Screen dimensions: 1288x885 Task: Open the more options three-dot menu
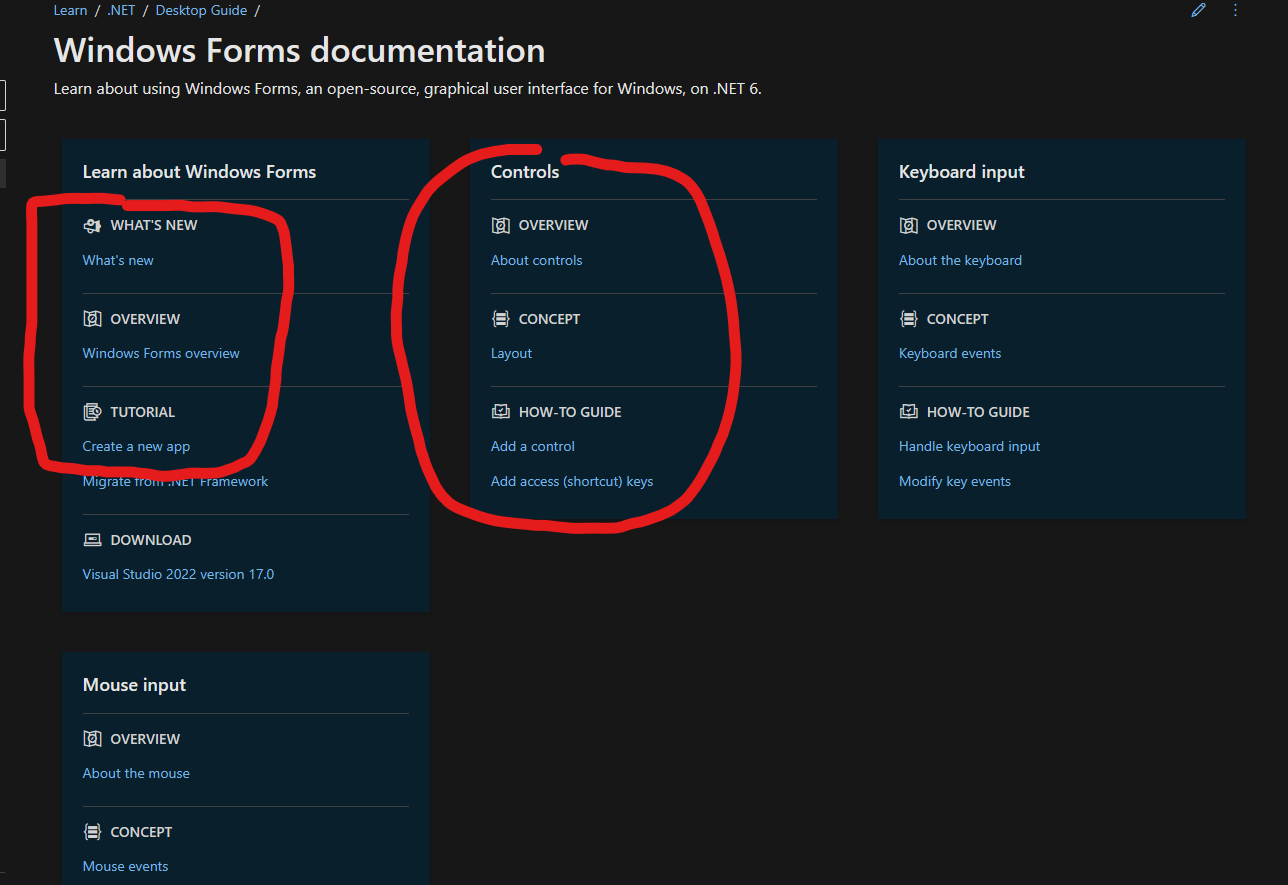tap(1235, 10)
